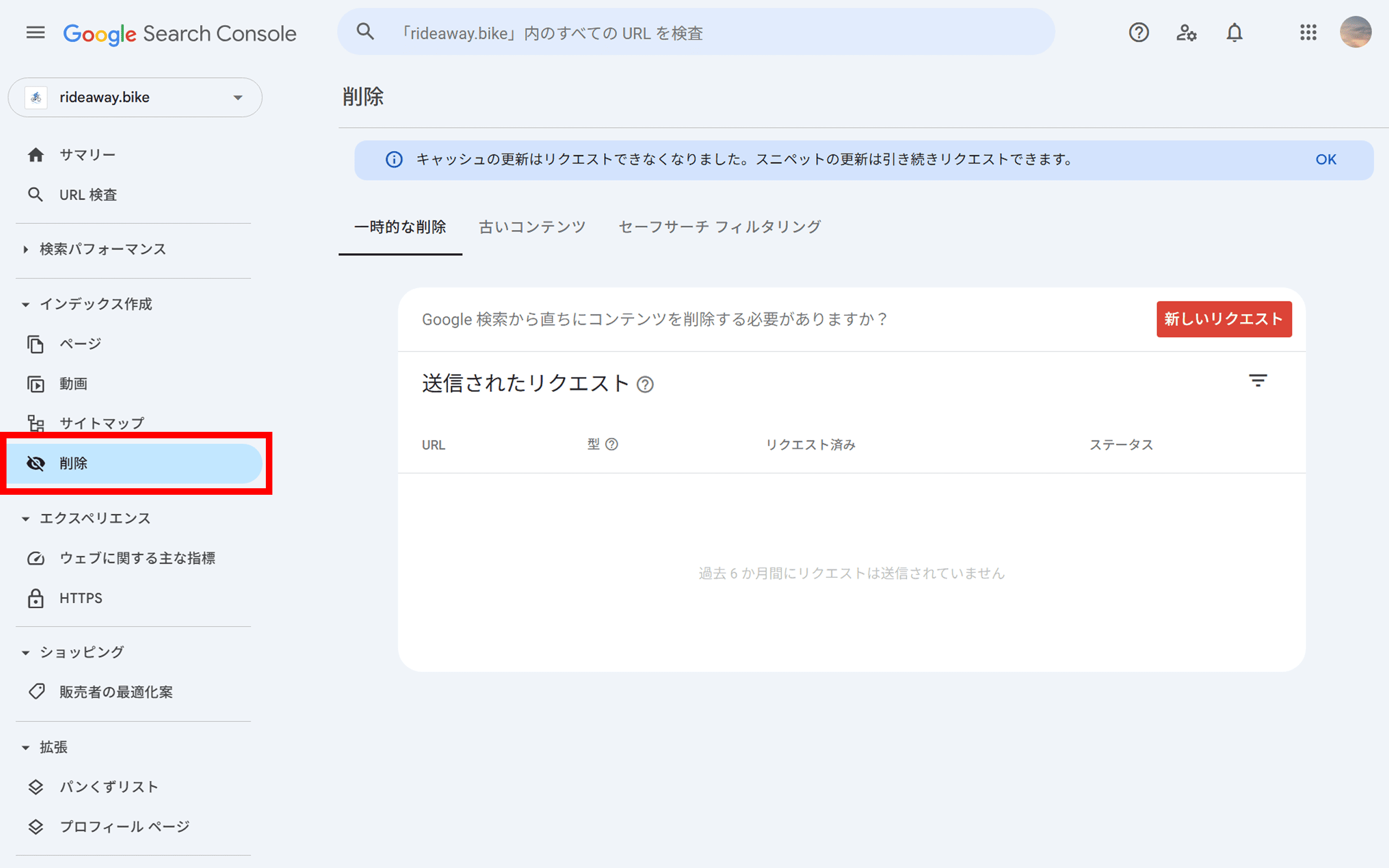Dismiss the banner with OK
Image resolution: width=1389 pixels, height=868 pixels.
pyautogui.click(x=1326, y=159)
